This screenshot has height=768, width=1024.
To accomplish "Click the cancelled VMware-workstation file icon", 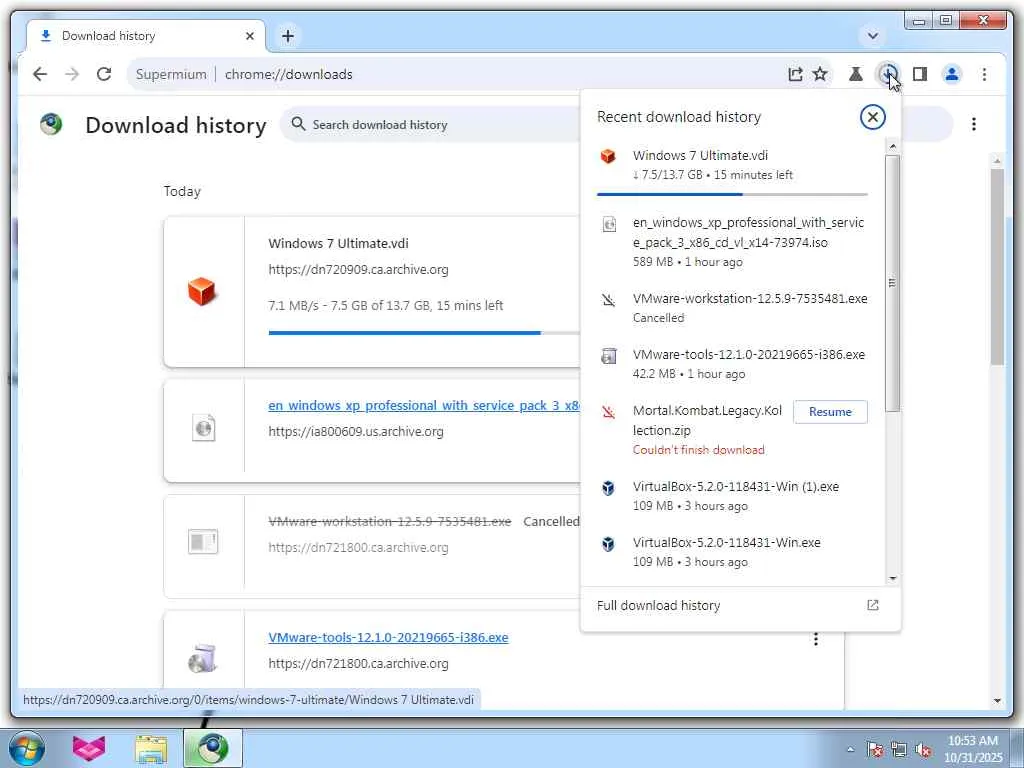I will click(203, 541).
